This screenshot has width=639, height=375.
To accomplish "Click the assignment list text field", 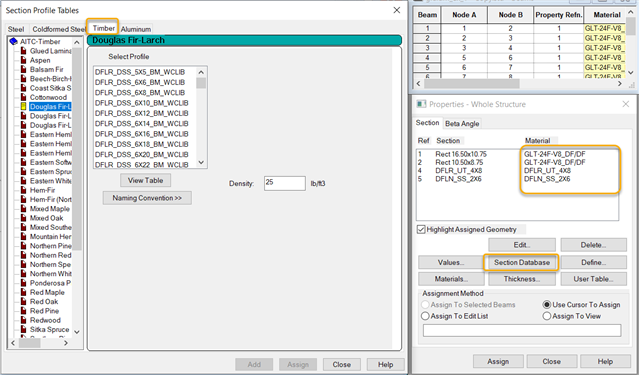I will [x=522, y=331].
